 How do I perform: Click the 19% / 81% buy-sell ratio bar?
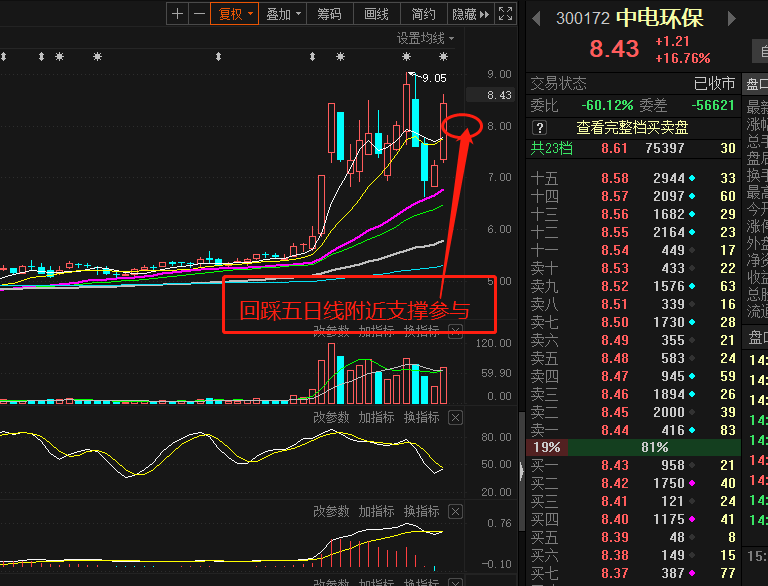(x=633, y=447)
